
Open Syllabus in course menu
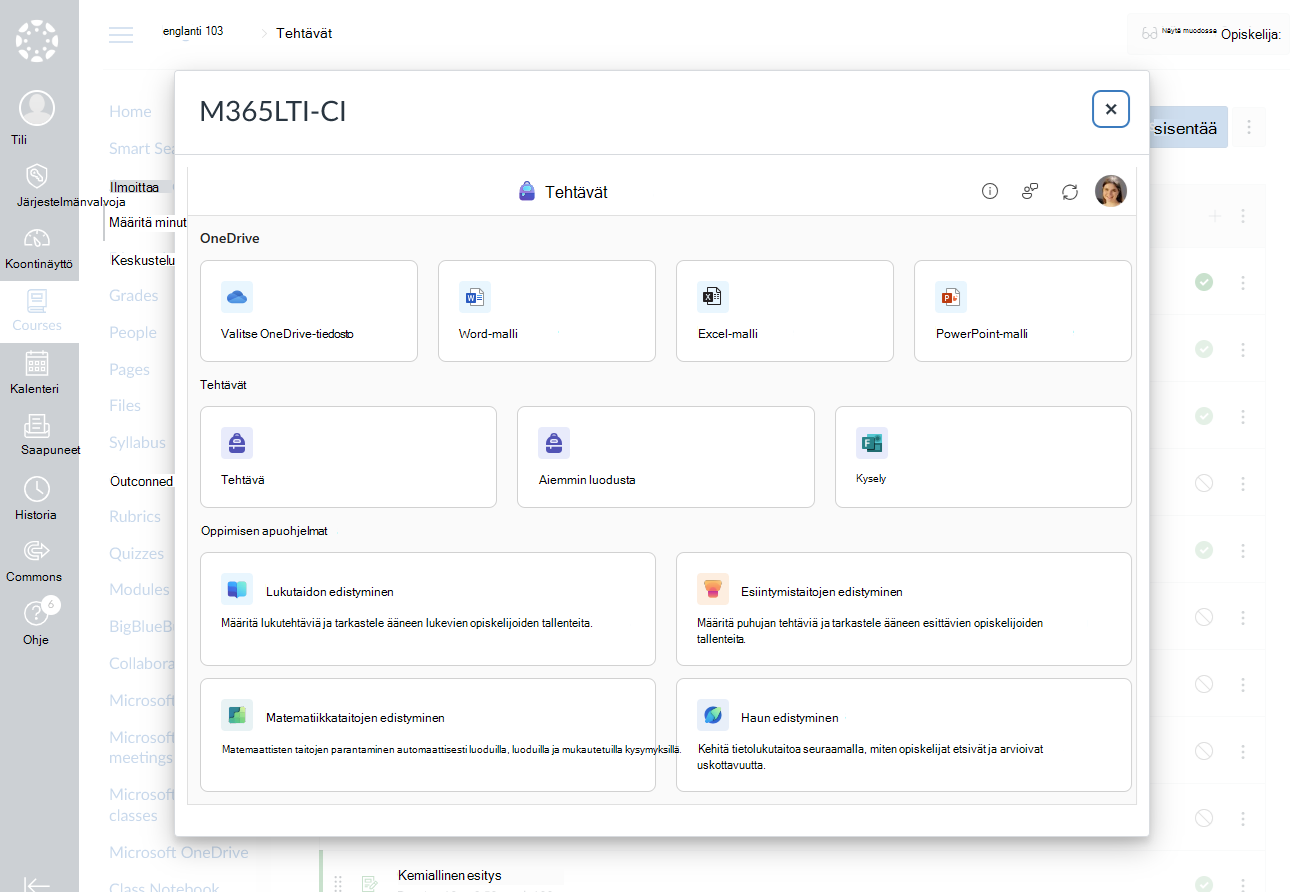tap(137, 443)
